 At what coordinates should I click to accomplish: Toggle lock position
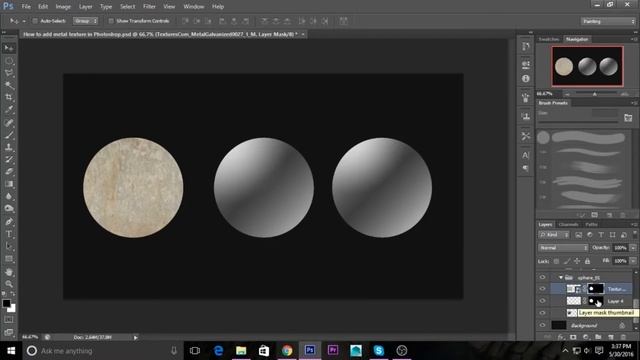[577, 261]
